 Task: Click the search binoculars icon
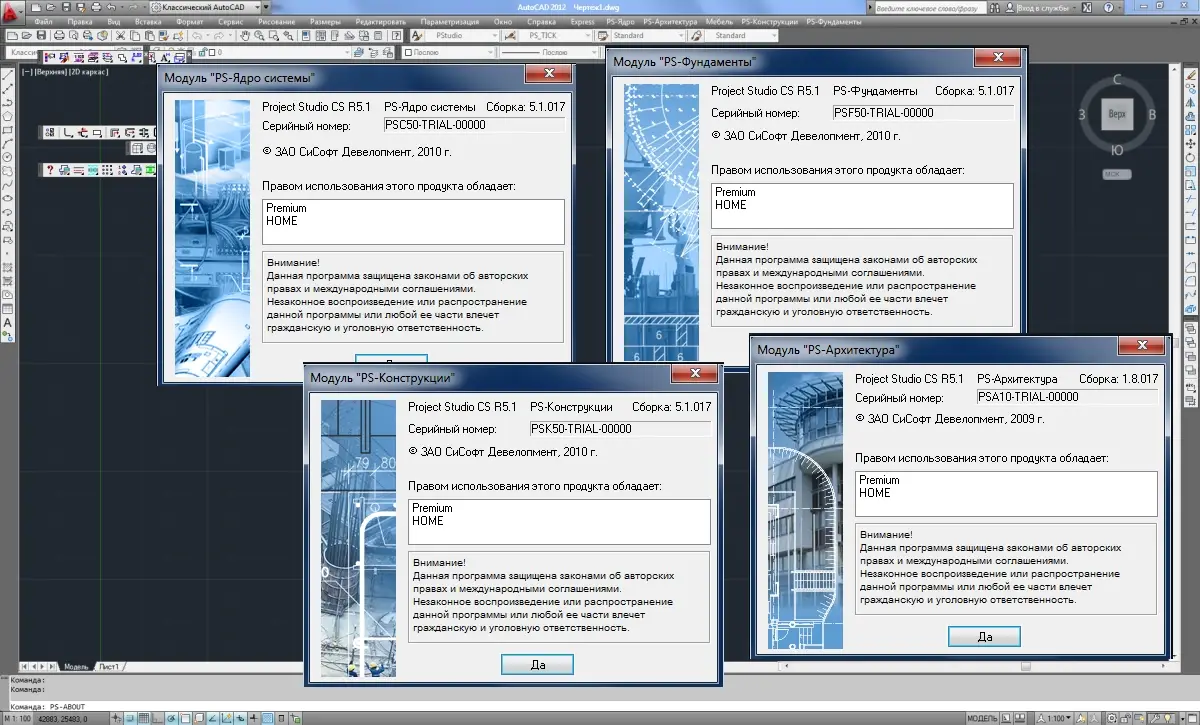[x=995, y=8]
